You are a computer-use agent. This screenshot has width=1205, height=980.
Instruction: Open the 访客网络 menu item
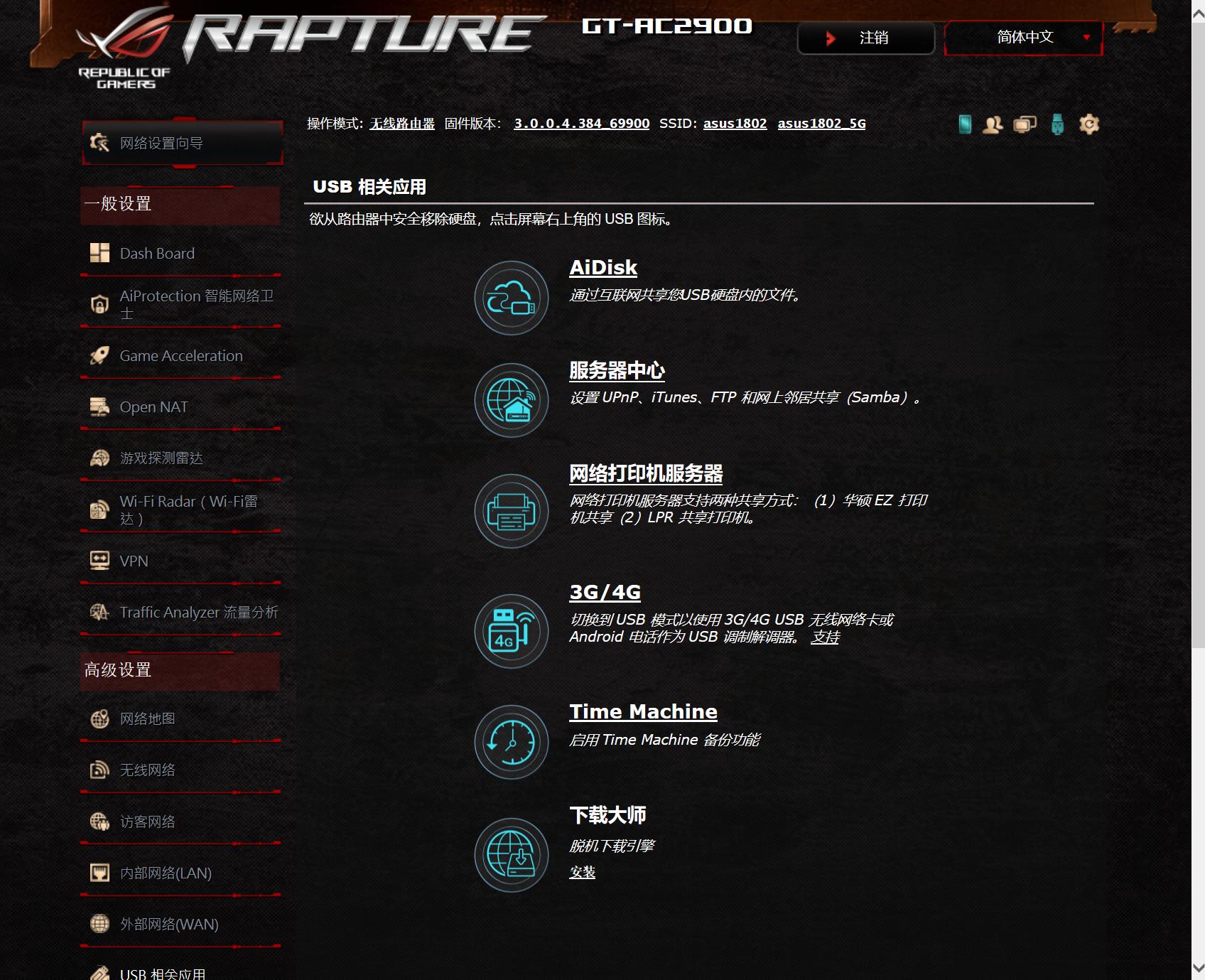180,822
